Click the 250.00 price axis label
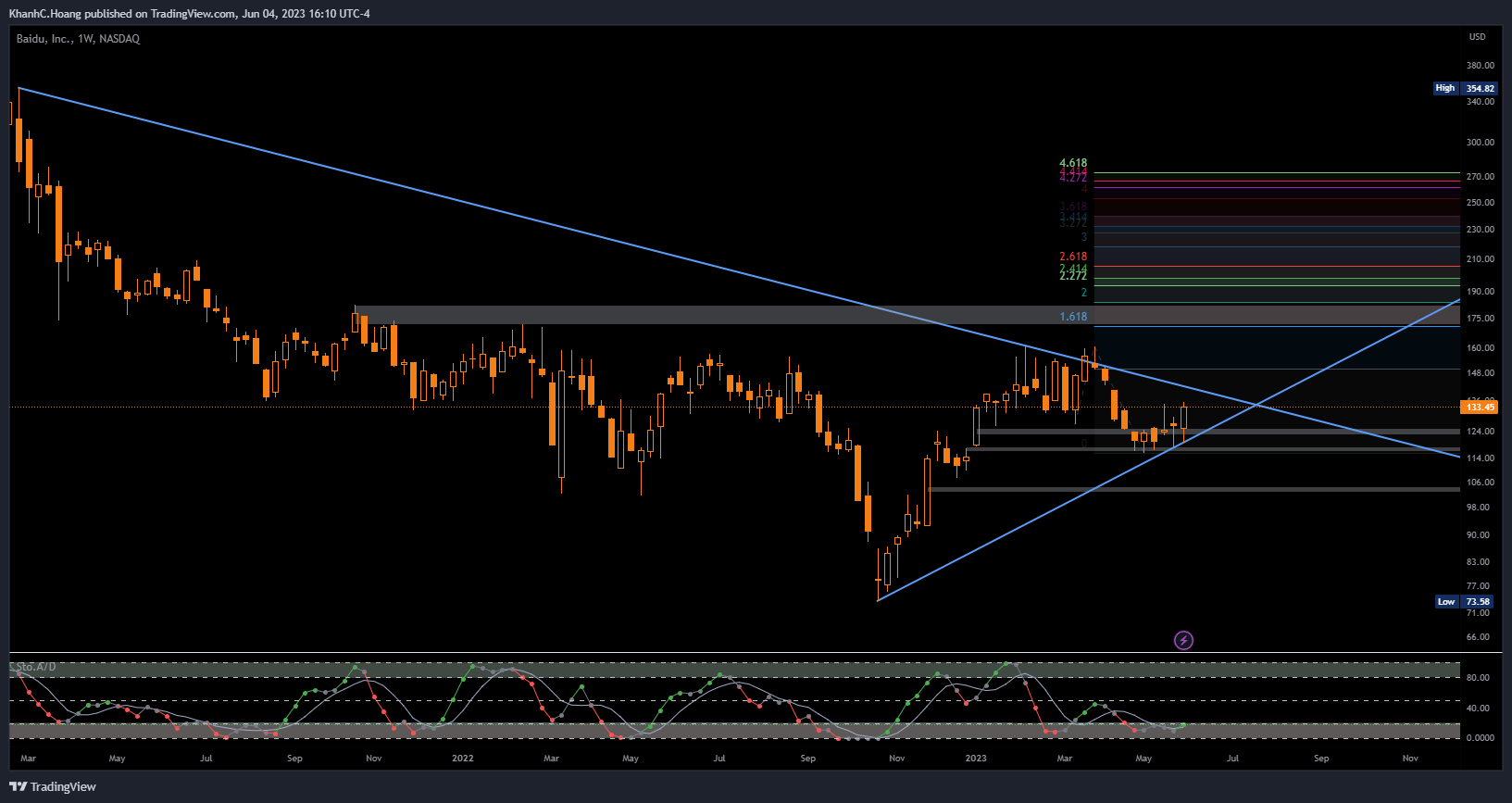Viewport: 1512px width, 803px height. [x=1481, y=203]
